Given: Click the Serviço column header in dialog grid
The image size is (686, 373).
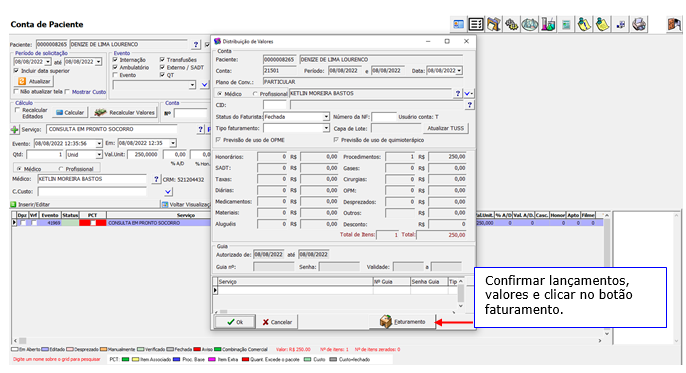Looking at the screenshot, I should pos(295,282).
